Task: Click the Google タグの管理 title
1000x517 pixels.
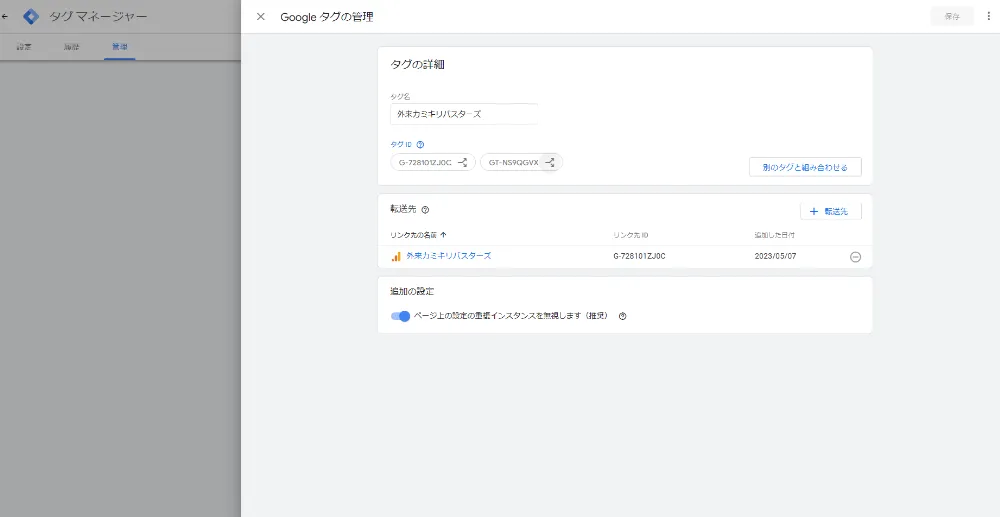Action: click(327, 17)
